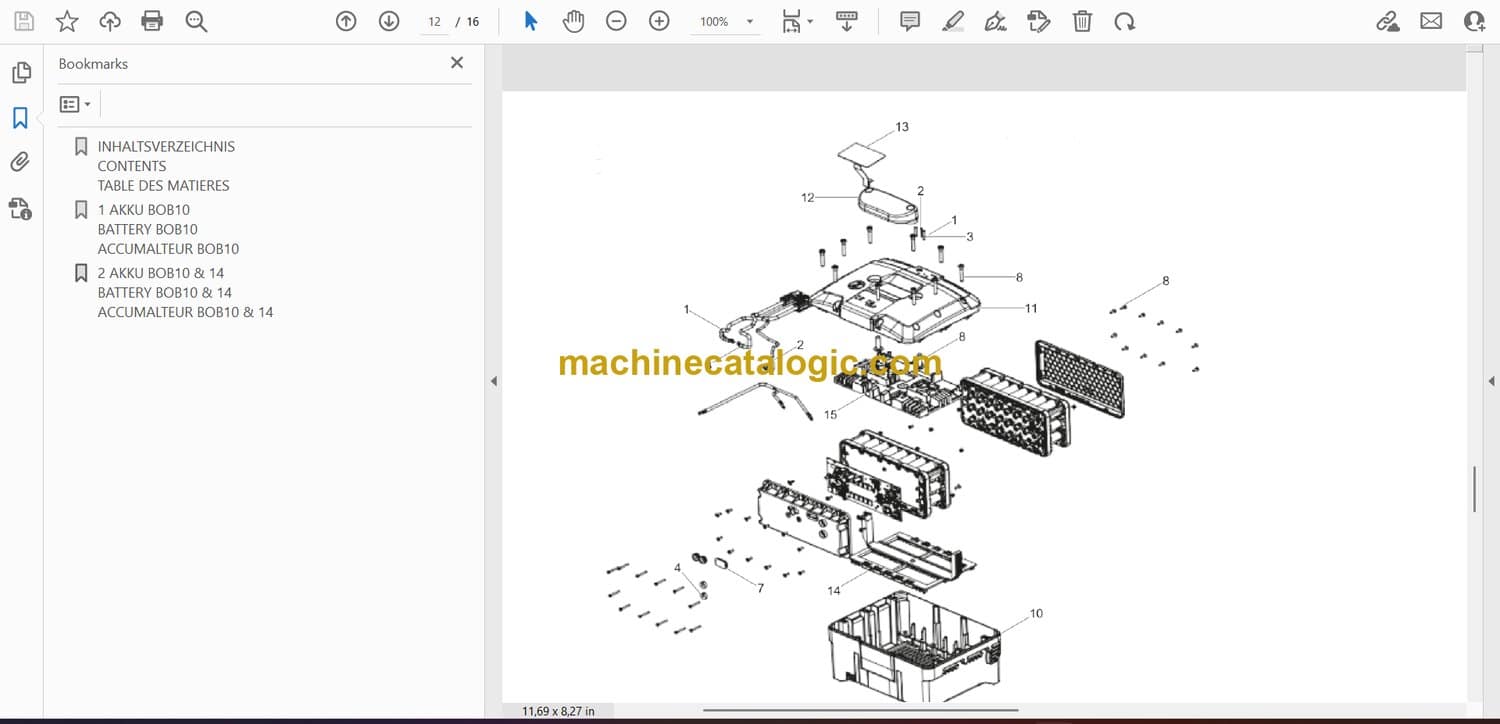This screenshot has height=724, width=1500.
Task: Rotate page with rotate icon
Action: 1125,21
